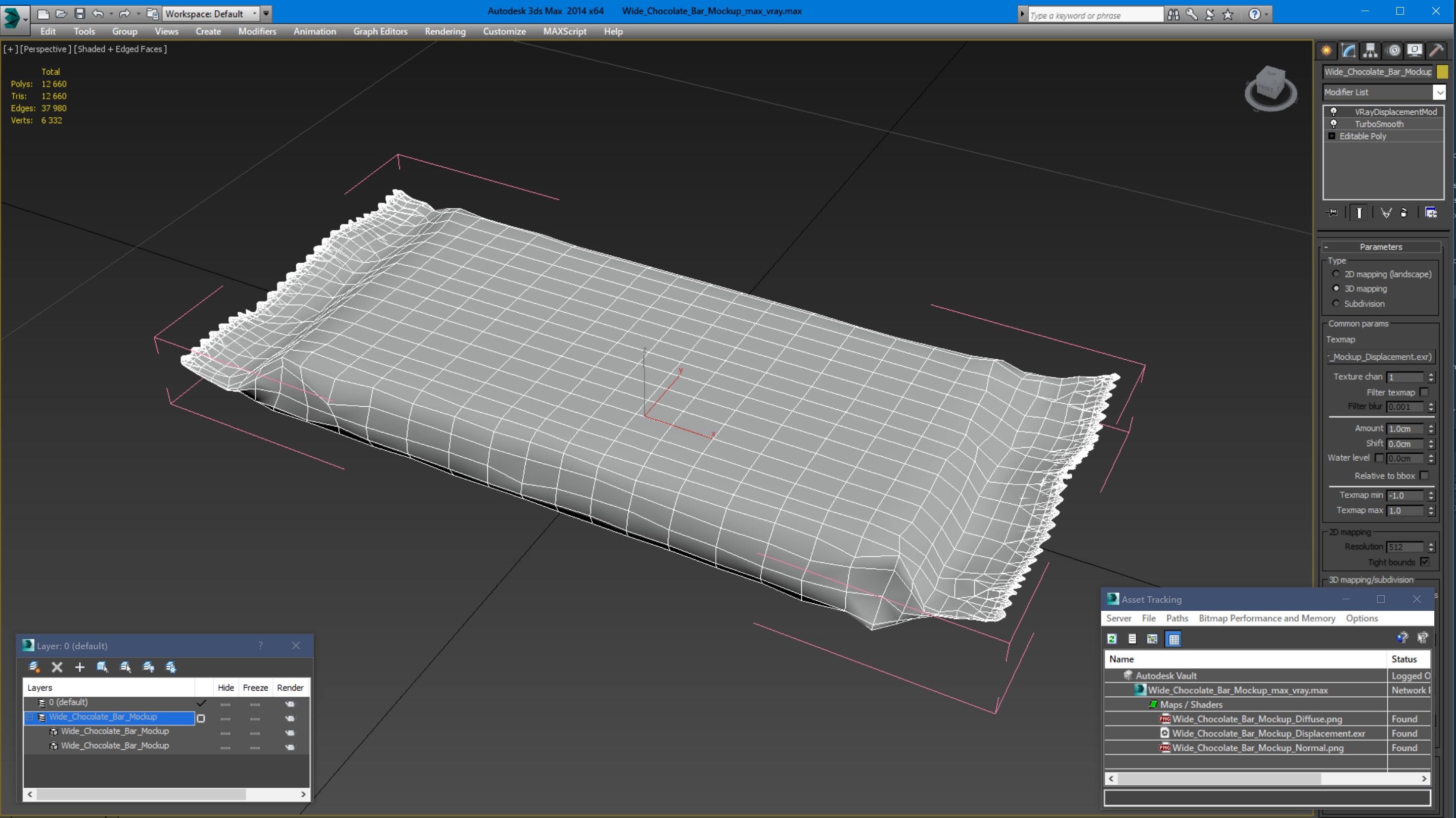Open the undo history dropdown arrow
Viewport: 1456px width, 818px height.
pos(111,14)
